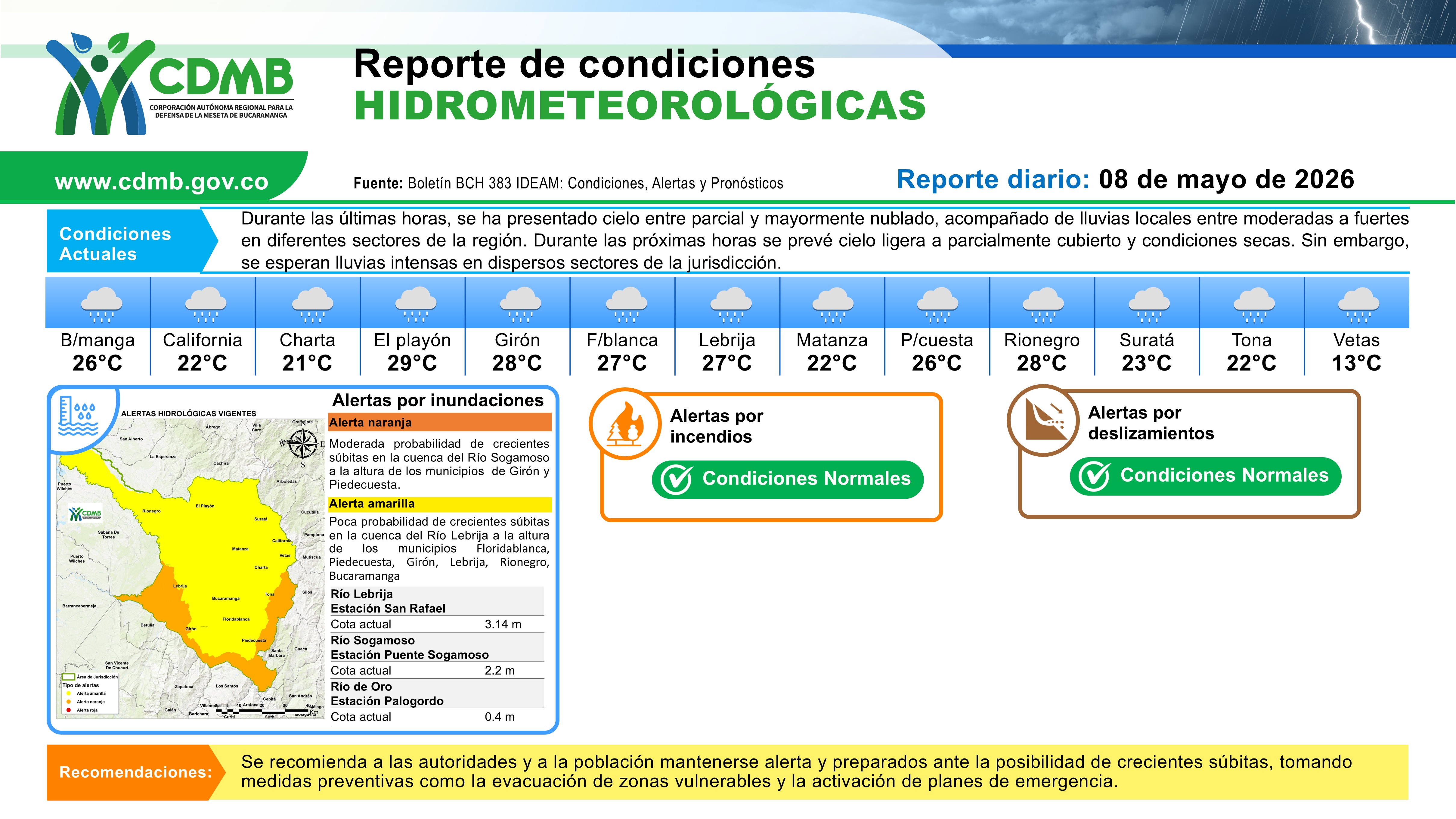Click the checkmark in incendios Condiciones Normales
Image resolution: width=1456 pixels, height=819 pixels.
pos(676,480)
